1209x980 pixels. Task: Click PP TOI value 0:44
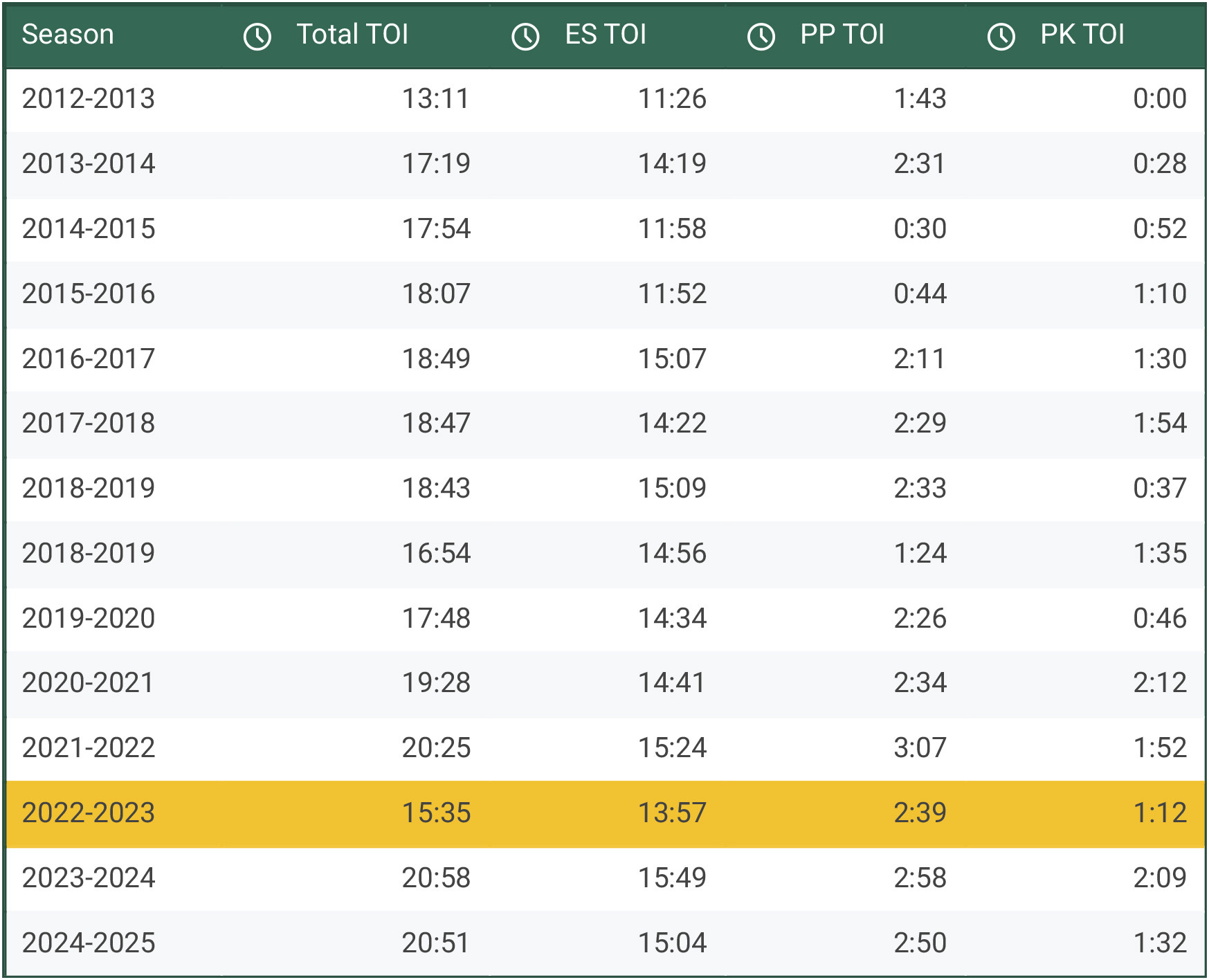pyautogui.click(x=920, y=294)
